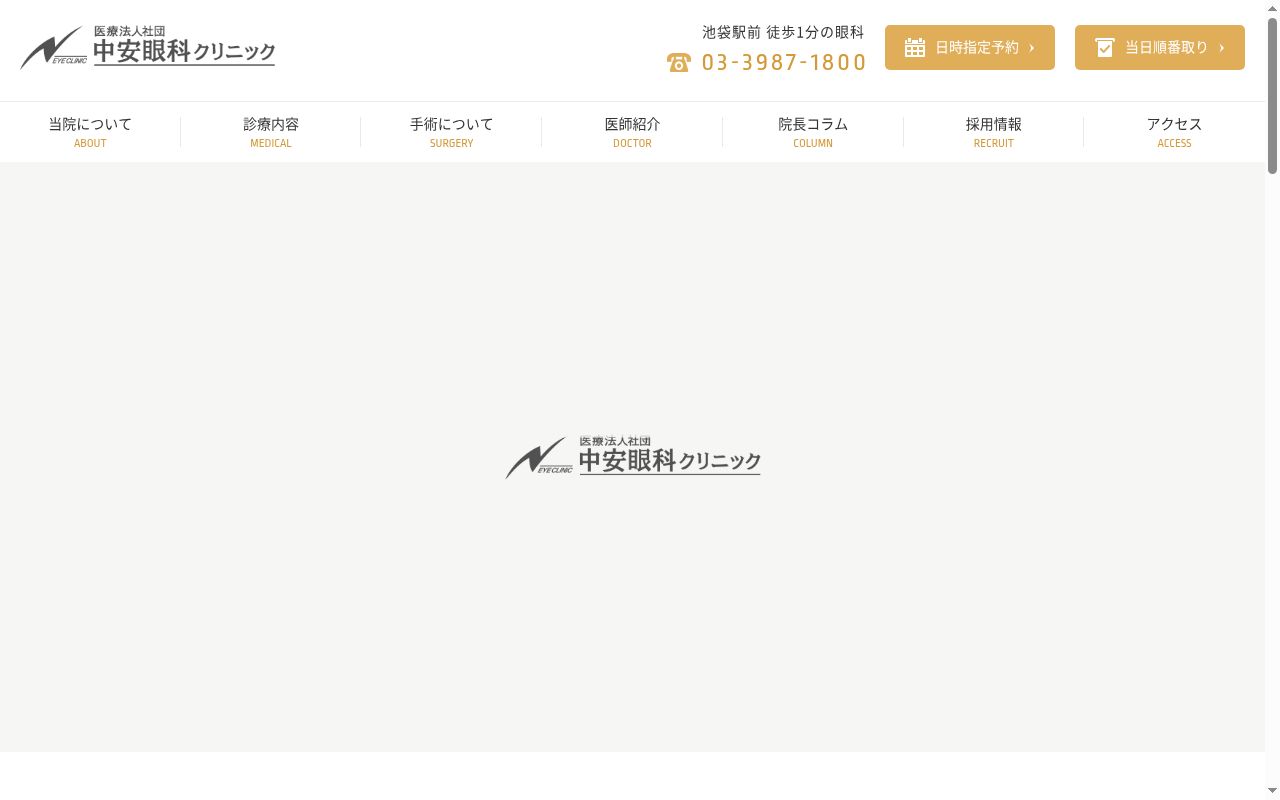Open the 院長コラム COLUMN menu
1280x800 pixels.
(x=813, y=132)
